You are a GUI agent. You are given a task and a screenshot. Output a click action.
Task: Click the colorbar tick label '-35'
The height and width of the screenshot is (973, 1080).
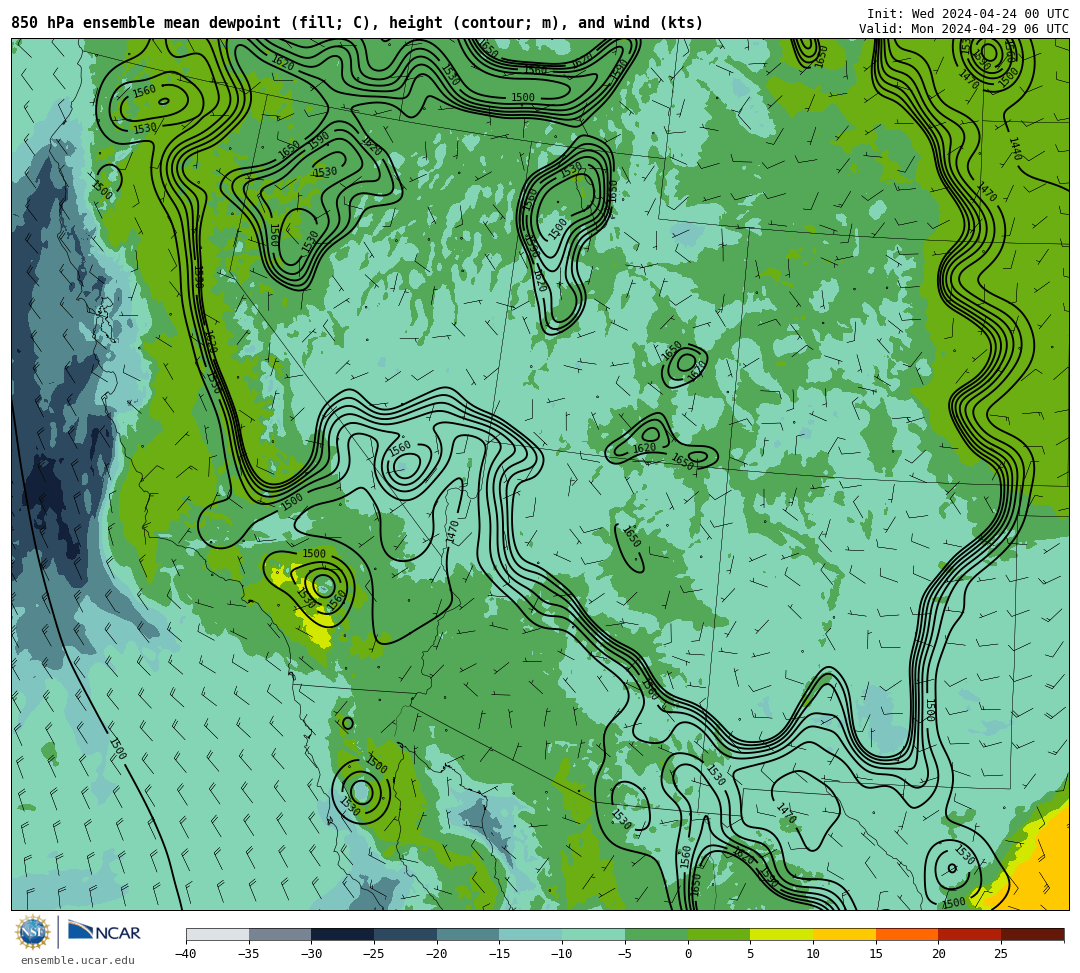[248, 954]
